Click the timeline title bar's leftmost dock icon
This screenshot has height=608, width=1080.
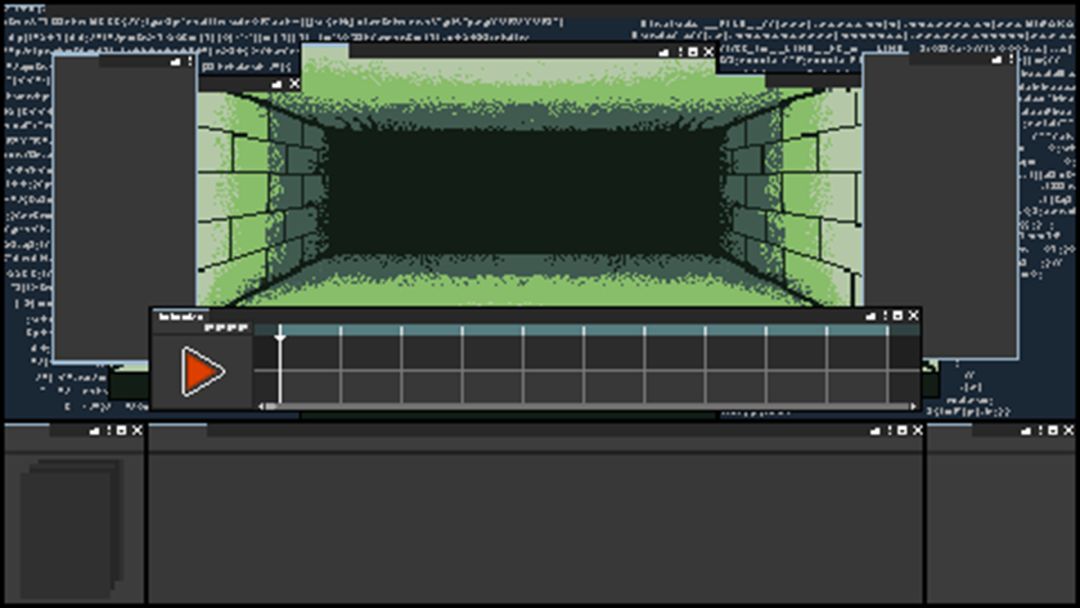871,315
